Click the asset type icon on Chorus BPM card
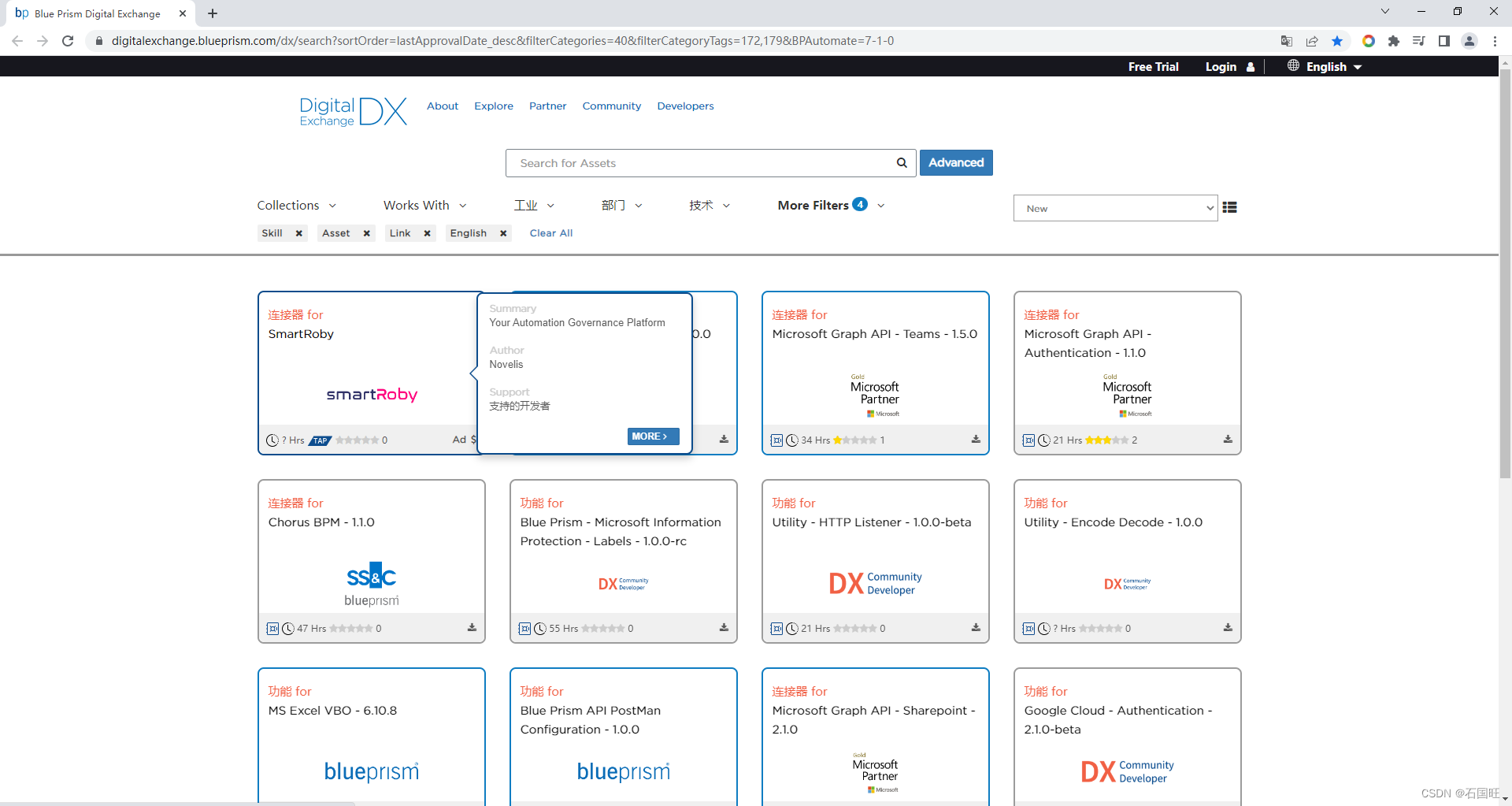This screenshot has width=1512, height=806. click(272, 628)
